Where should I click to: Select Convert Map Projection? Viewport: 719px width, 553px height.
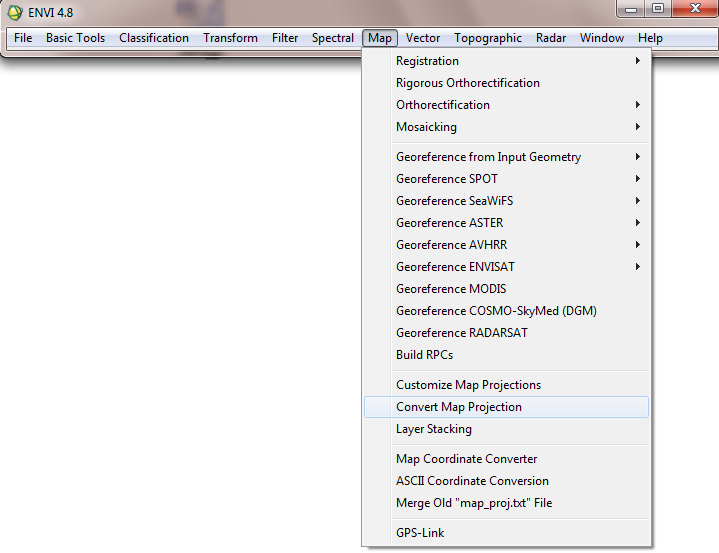coord(506,407)
